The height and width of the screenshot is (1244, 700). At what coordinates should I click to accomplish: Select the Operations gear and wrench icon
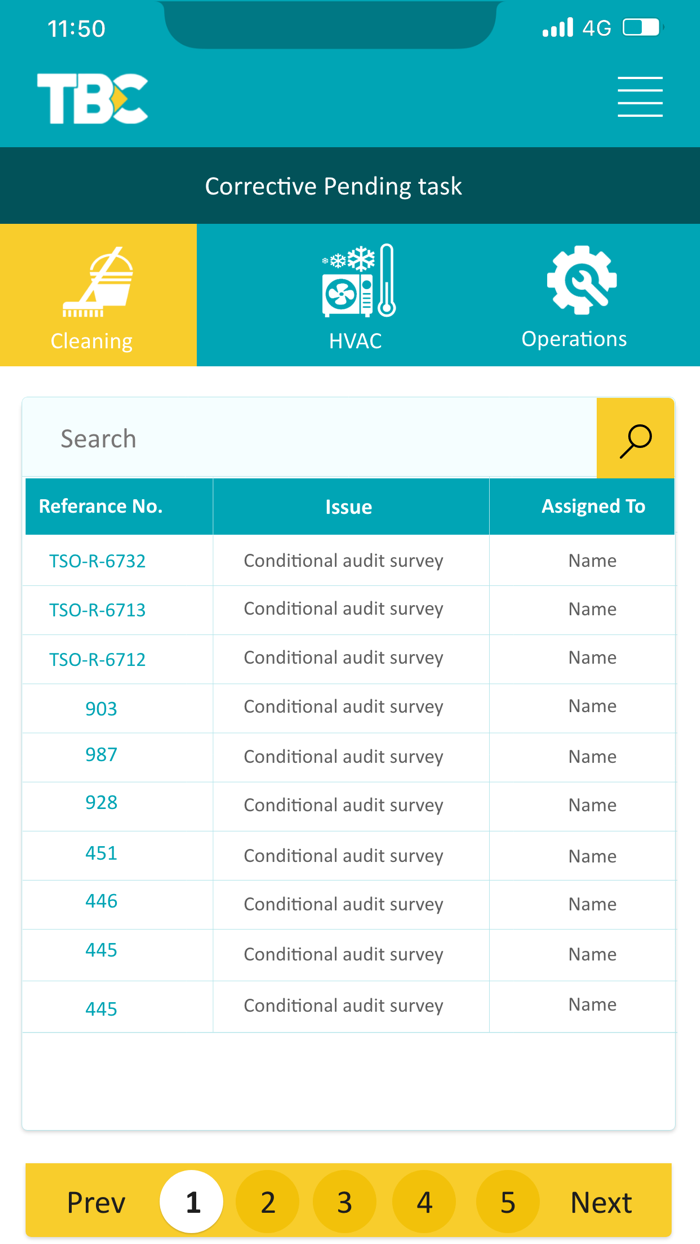581,280
